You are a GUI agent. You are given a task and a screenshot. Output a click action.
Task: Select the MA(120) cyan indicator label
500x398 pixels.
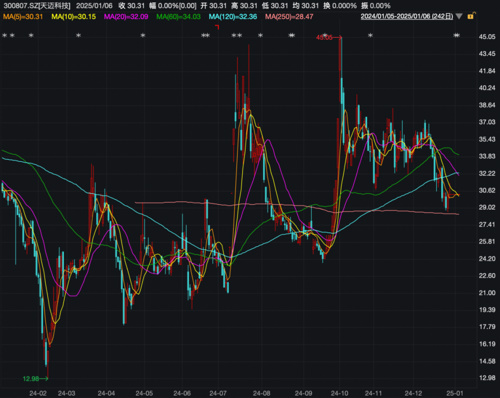(233, 16)
